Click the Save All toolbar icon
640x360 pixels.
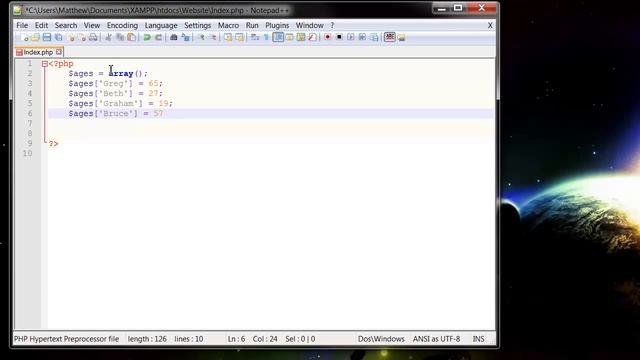(x=59, y=38)
